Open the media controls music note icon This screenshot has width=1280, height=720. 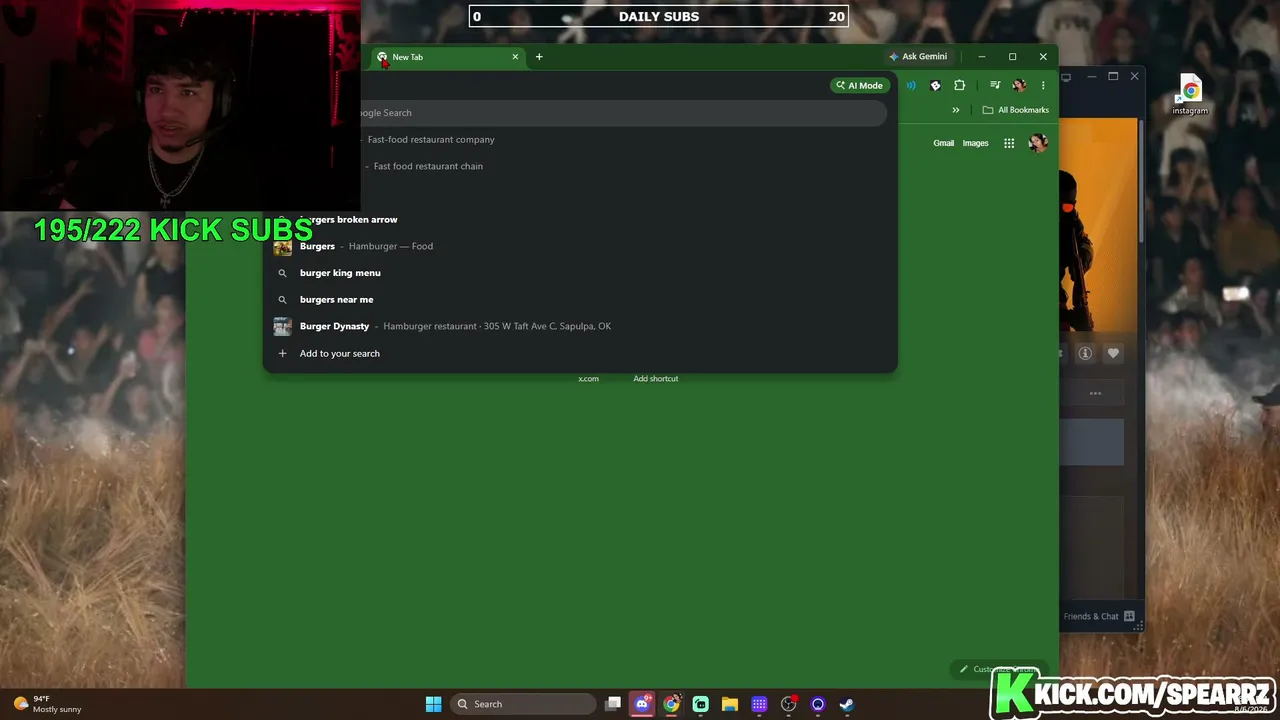pos(995,86)
